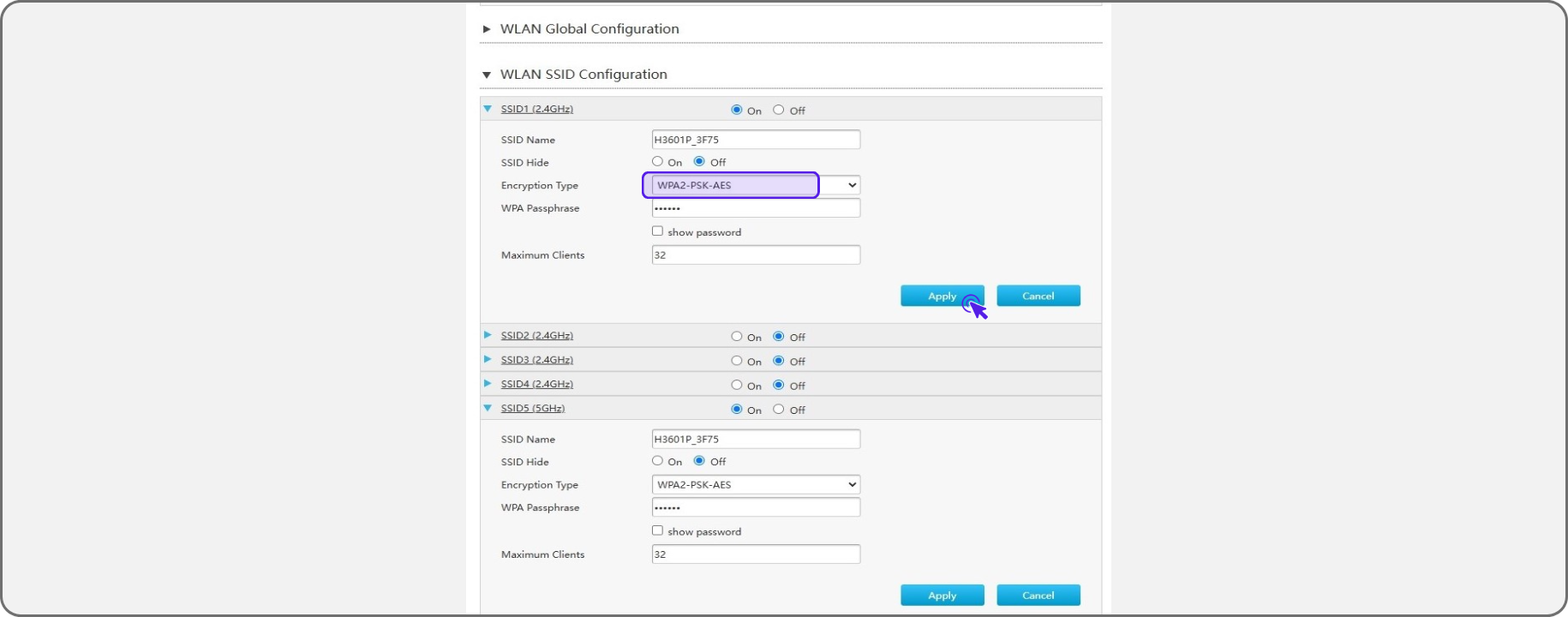1568x617 pixels.
Task: Check SSID1 show password checkbox
Action: [x=657, y=231]
